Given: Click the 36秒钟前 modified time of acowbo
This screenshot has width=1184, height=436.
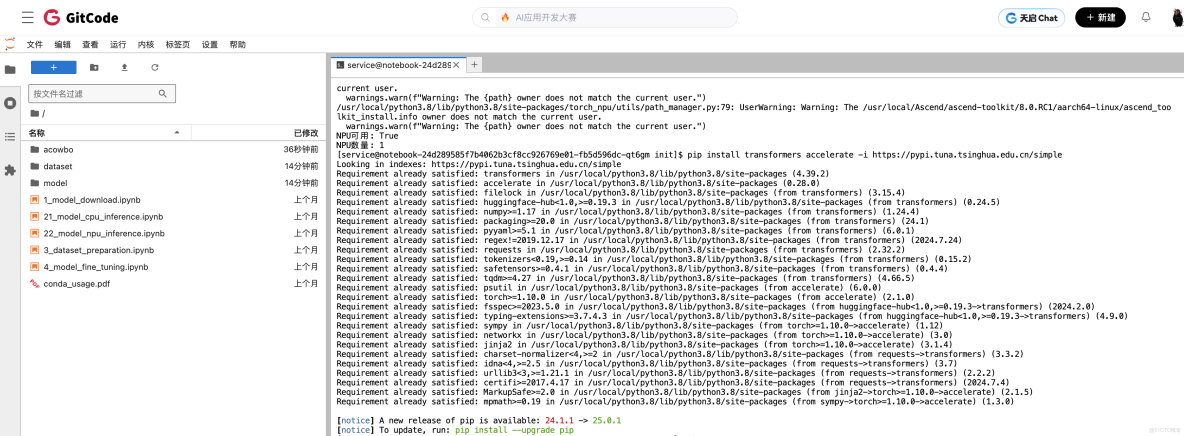Looking at the screenshot, I should (301, 150).
